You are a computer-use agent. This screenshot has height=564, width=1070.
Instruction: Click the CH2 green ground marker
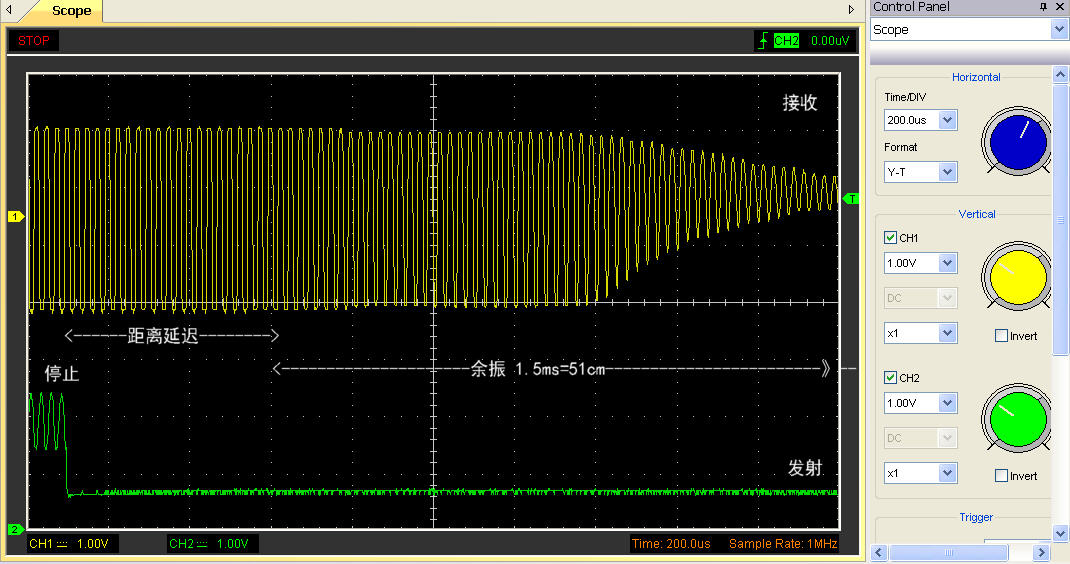click(15, 529)
